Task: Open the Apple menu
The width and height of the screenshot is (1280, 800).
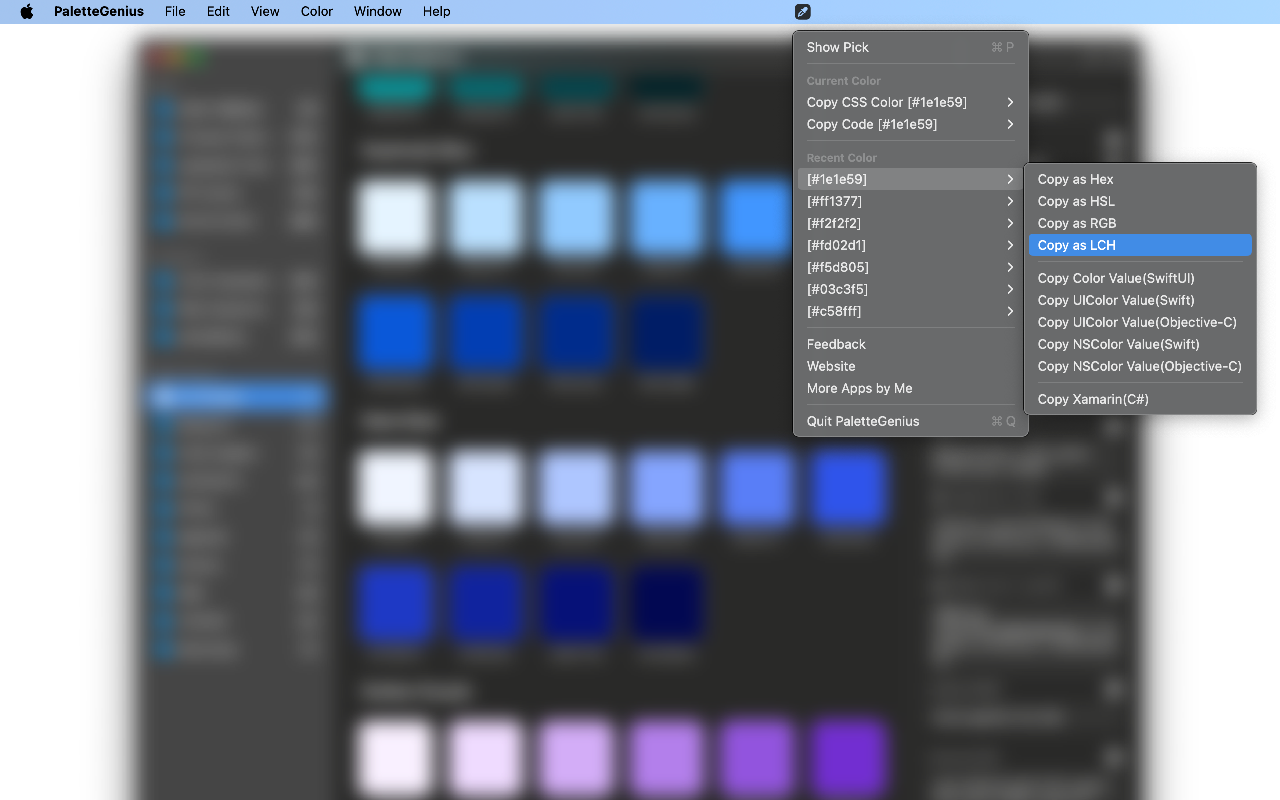Action: (x=27, y=12)
